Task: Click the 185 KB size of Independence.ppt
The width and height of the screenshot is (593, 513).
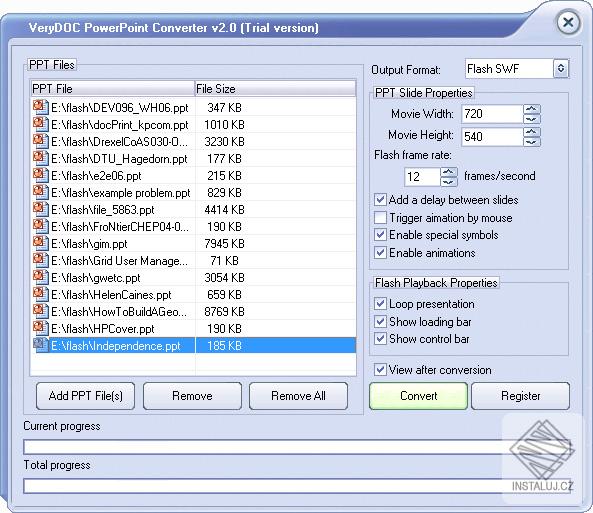Action: point(224,346)
